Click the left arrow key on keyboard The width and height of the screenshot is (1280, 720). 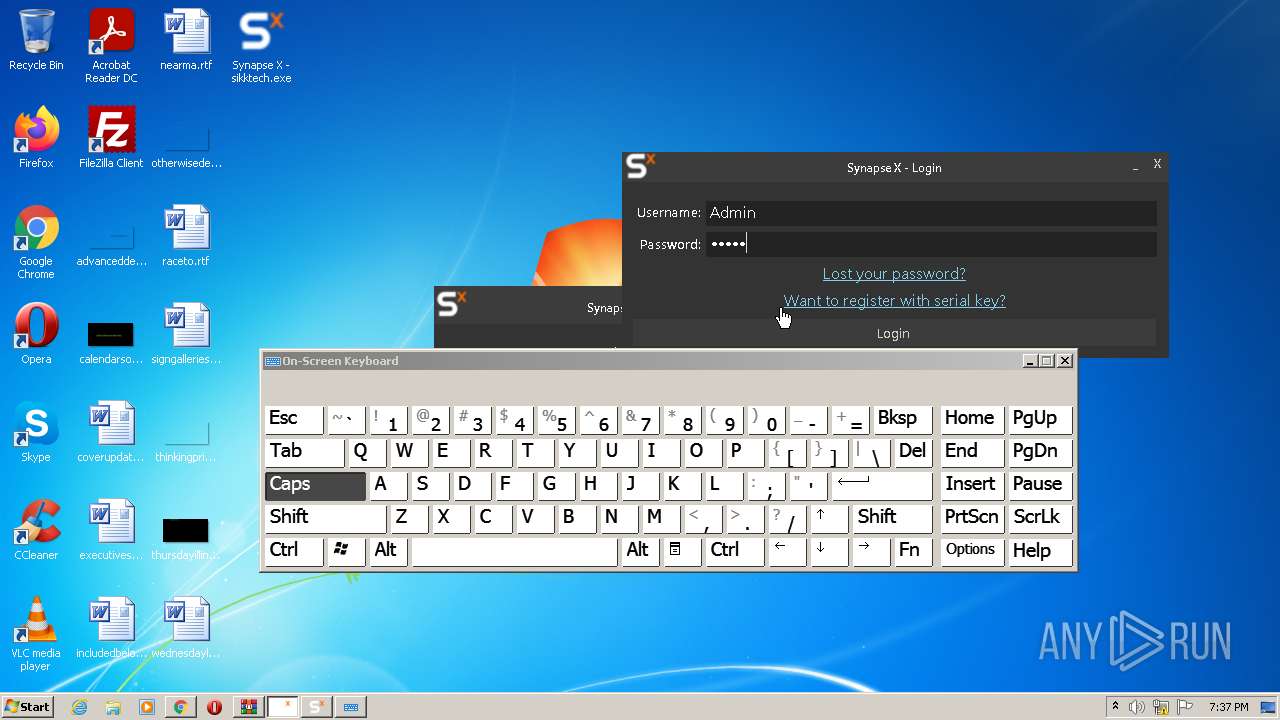tap(786, 551)
